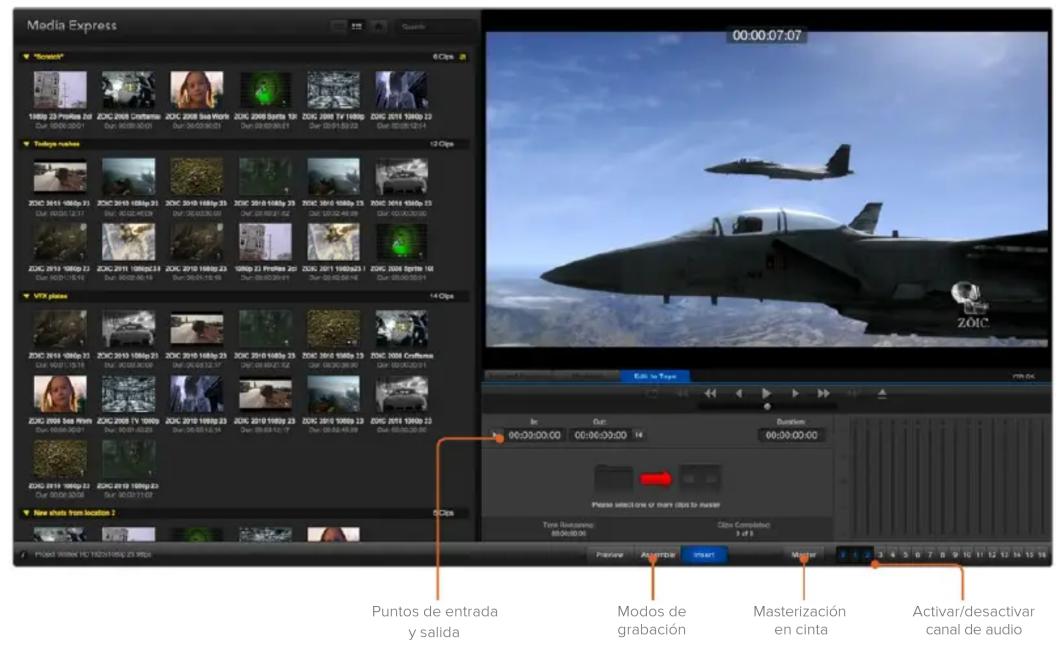Click the jet fighter video preview
The height and width of the screenshot is (651, 1062).
(767, 190)
